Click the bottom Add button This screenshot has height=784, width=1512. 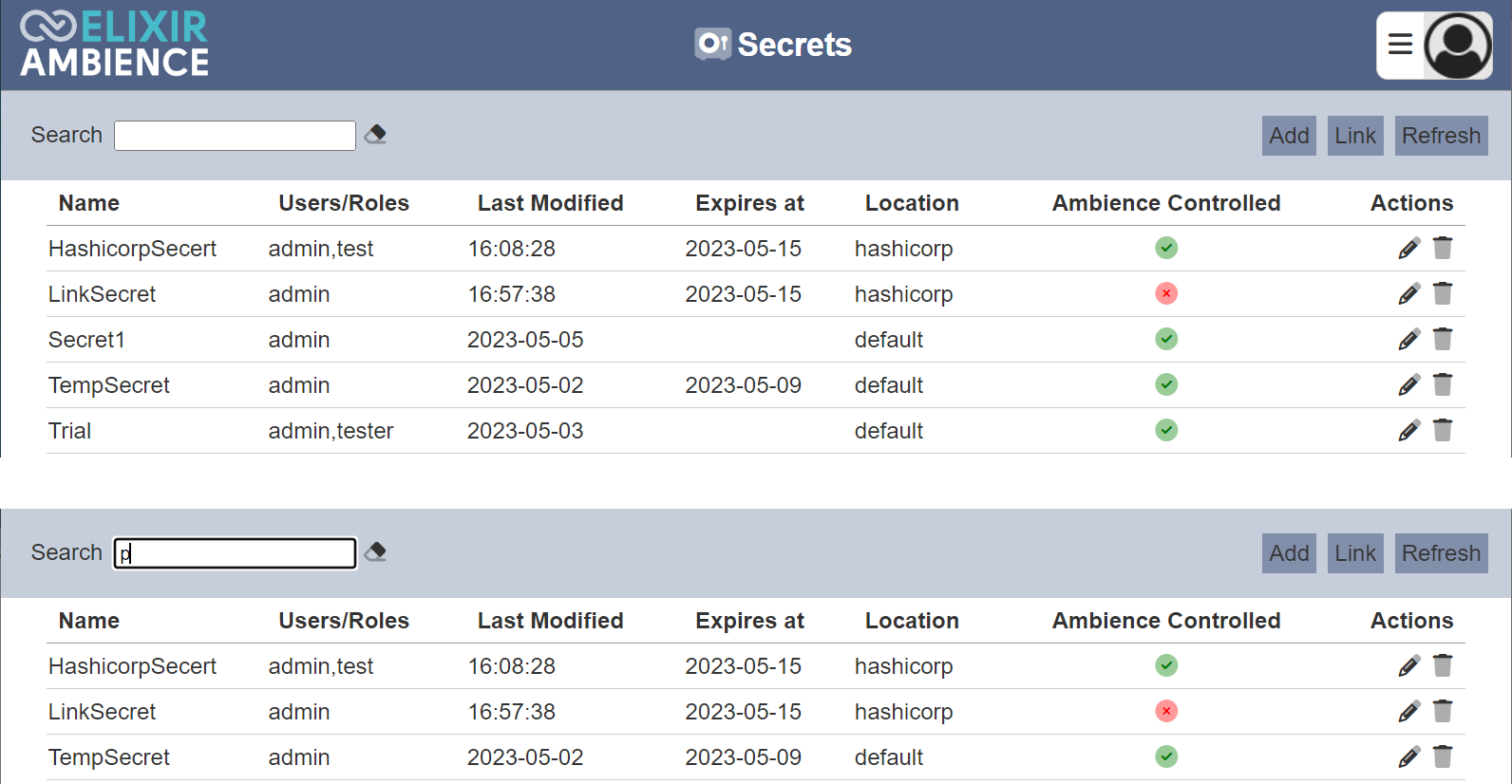pyautogui.click(x=1289, y=553)
